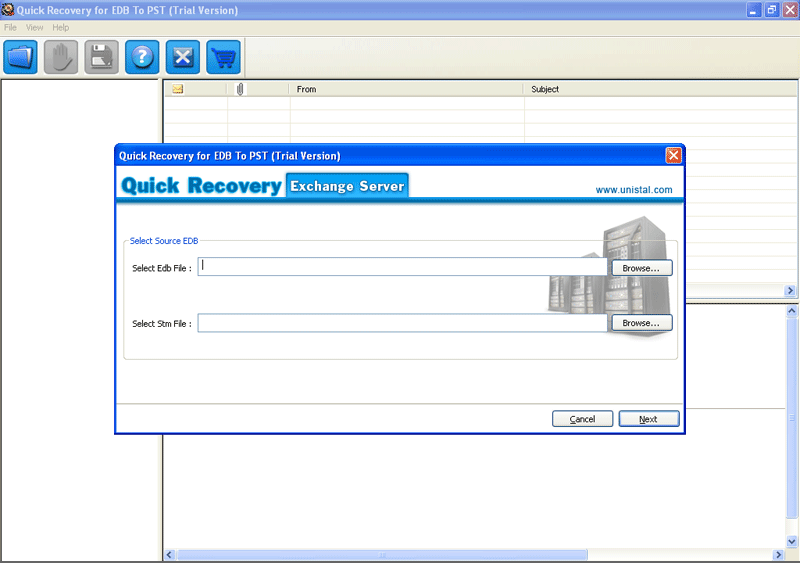This screenshot has width=800, height=563.
Task: Open the View menu
Action: pyautogui.click(x=35, y=27)
